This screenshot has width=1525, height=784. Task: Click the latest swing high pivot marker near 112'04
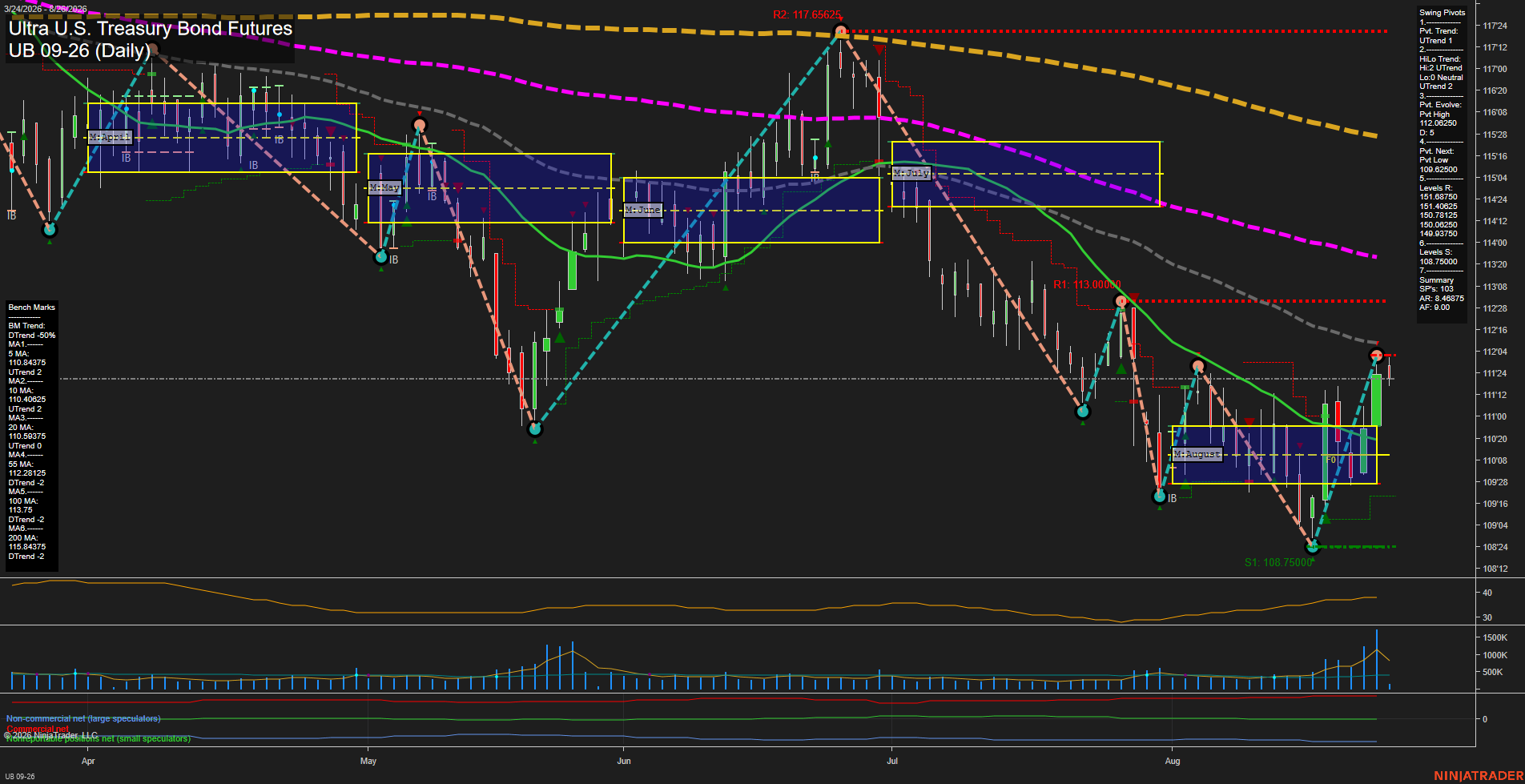(x=1376, y=355)
